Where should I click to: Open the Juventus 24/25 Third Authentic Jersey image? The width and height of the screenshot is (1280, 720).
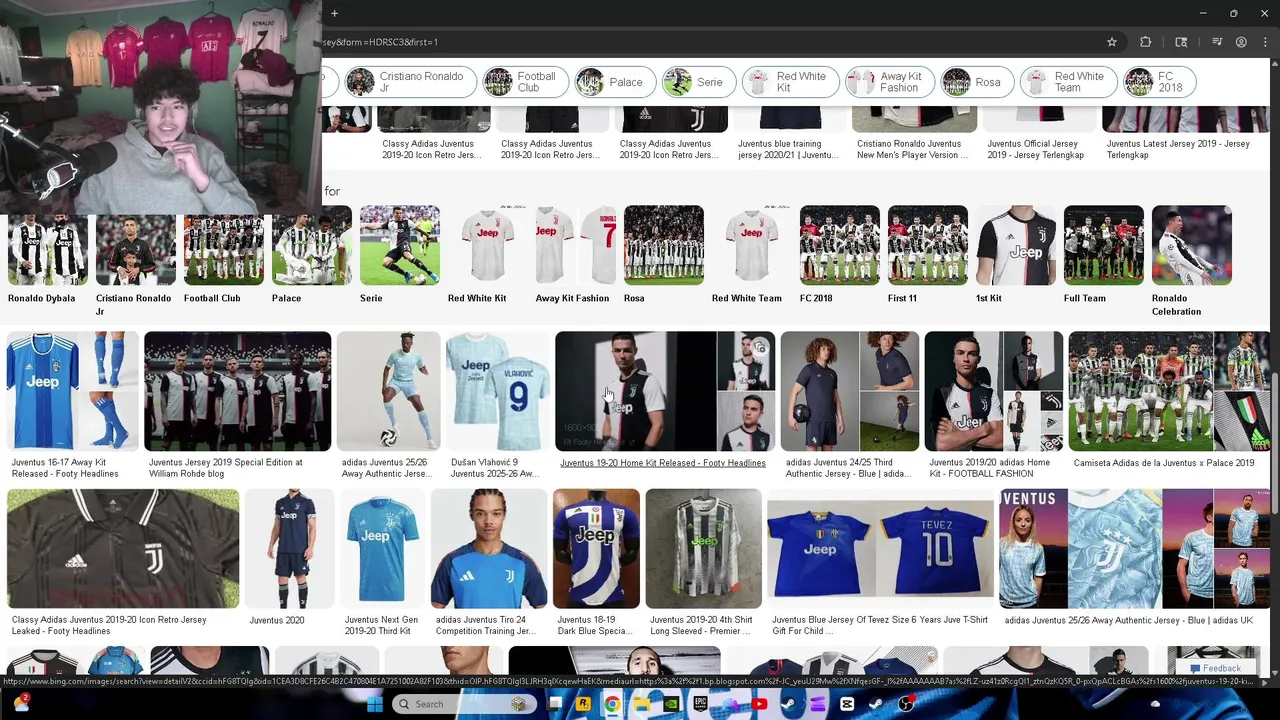coord(849,391)
